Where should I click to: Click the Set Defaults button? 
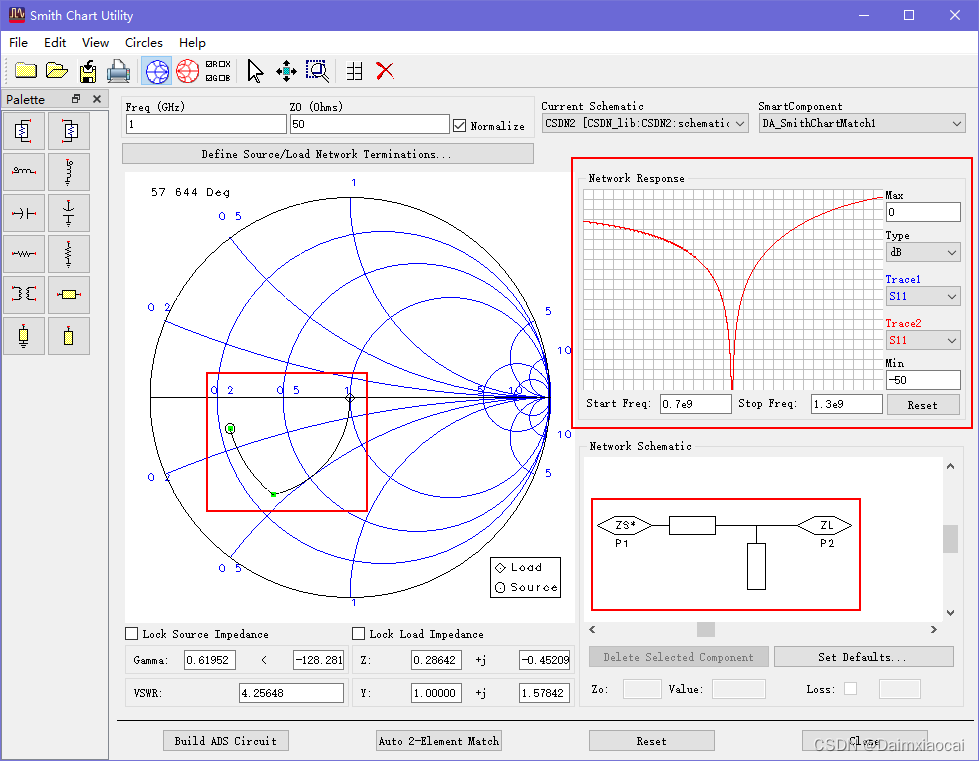[x=863, y=657]
